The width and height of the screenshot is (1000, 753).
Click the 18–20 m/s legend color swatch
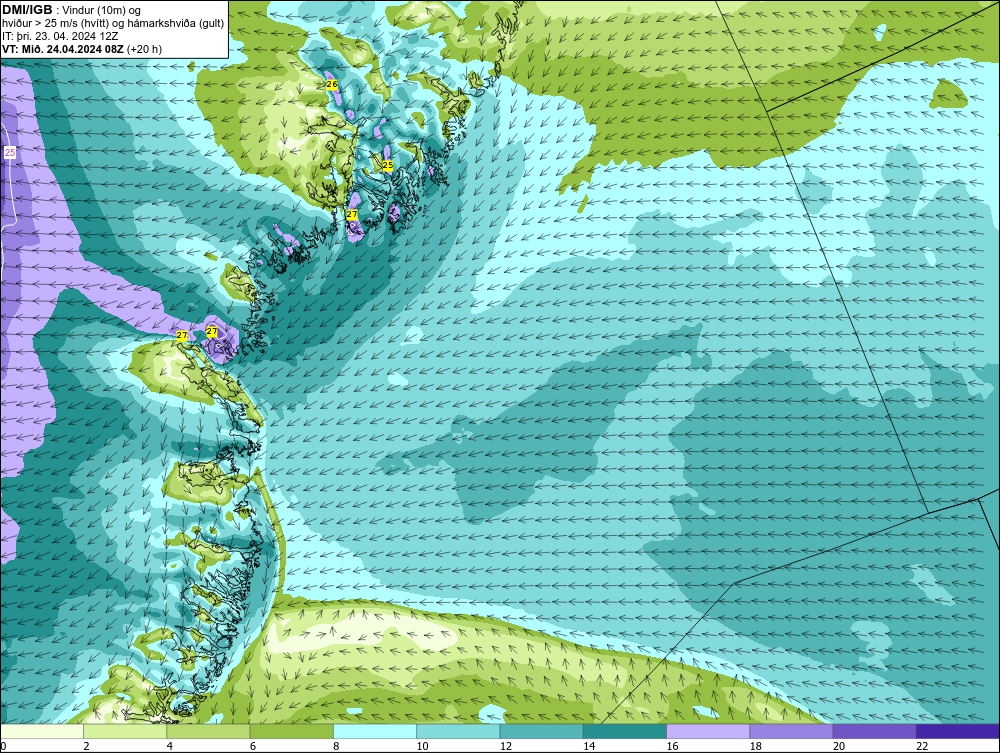pos(791,731)
